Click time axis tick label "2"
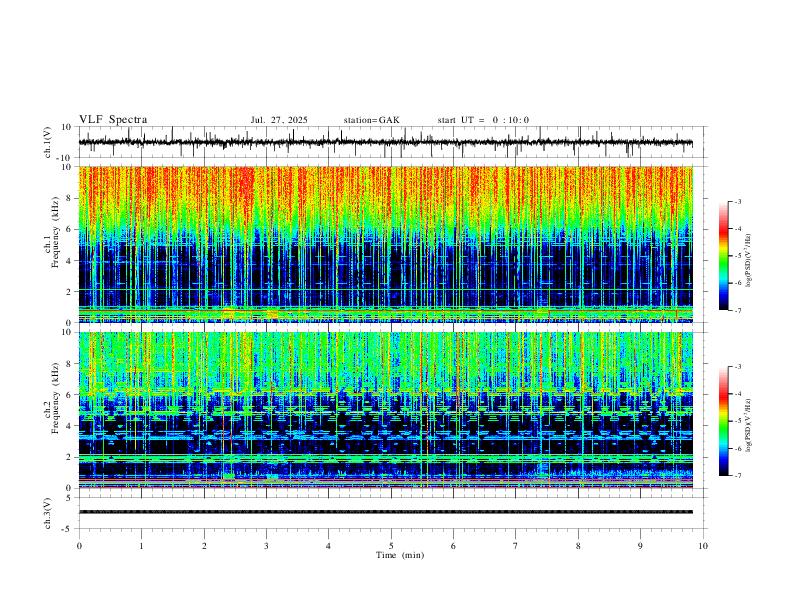The width and height of the screenshot is (792, 612). [x=204, y=546]
